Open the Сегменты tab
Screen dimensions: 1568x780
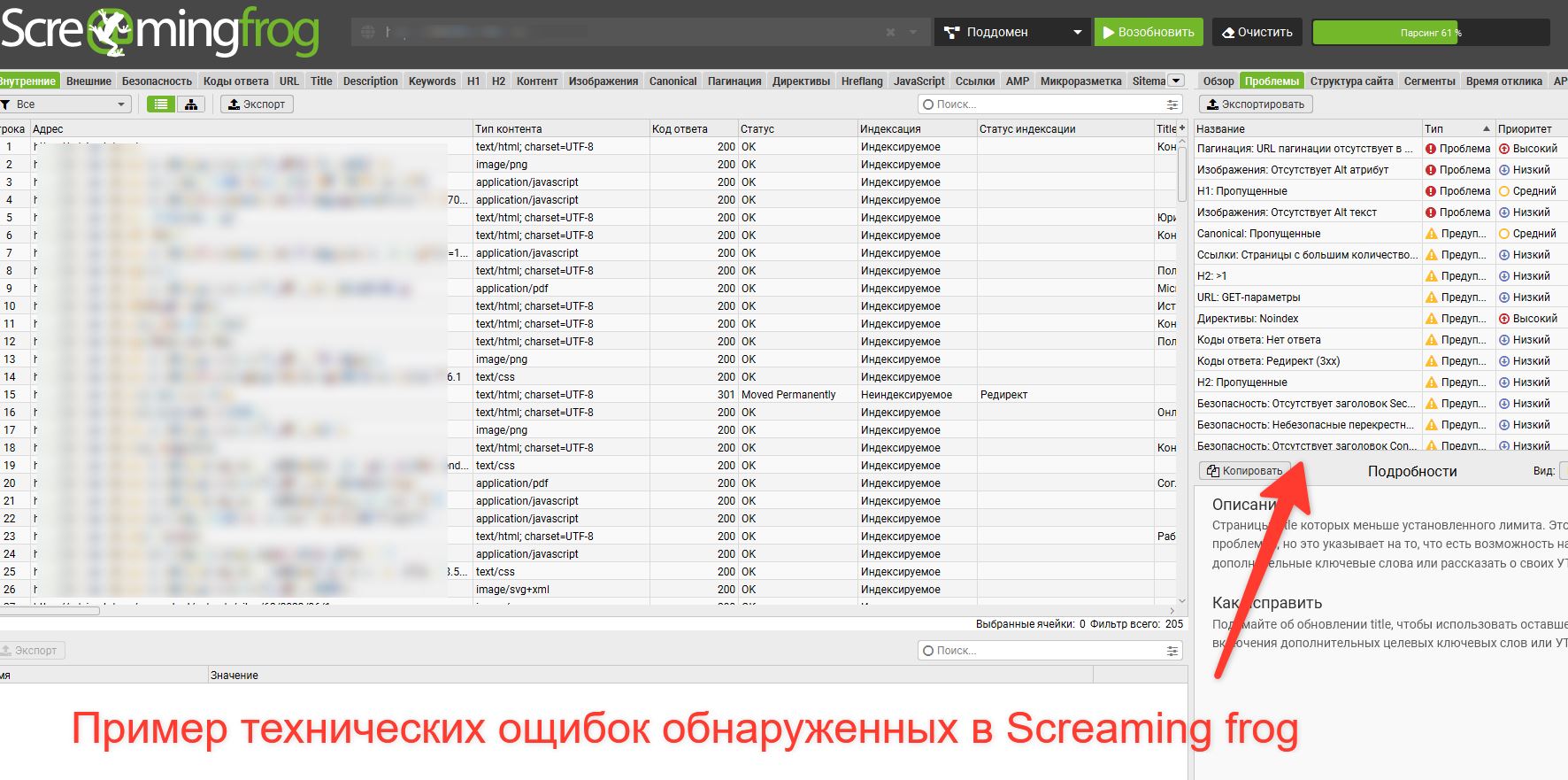coord(1429,81)
